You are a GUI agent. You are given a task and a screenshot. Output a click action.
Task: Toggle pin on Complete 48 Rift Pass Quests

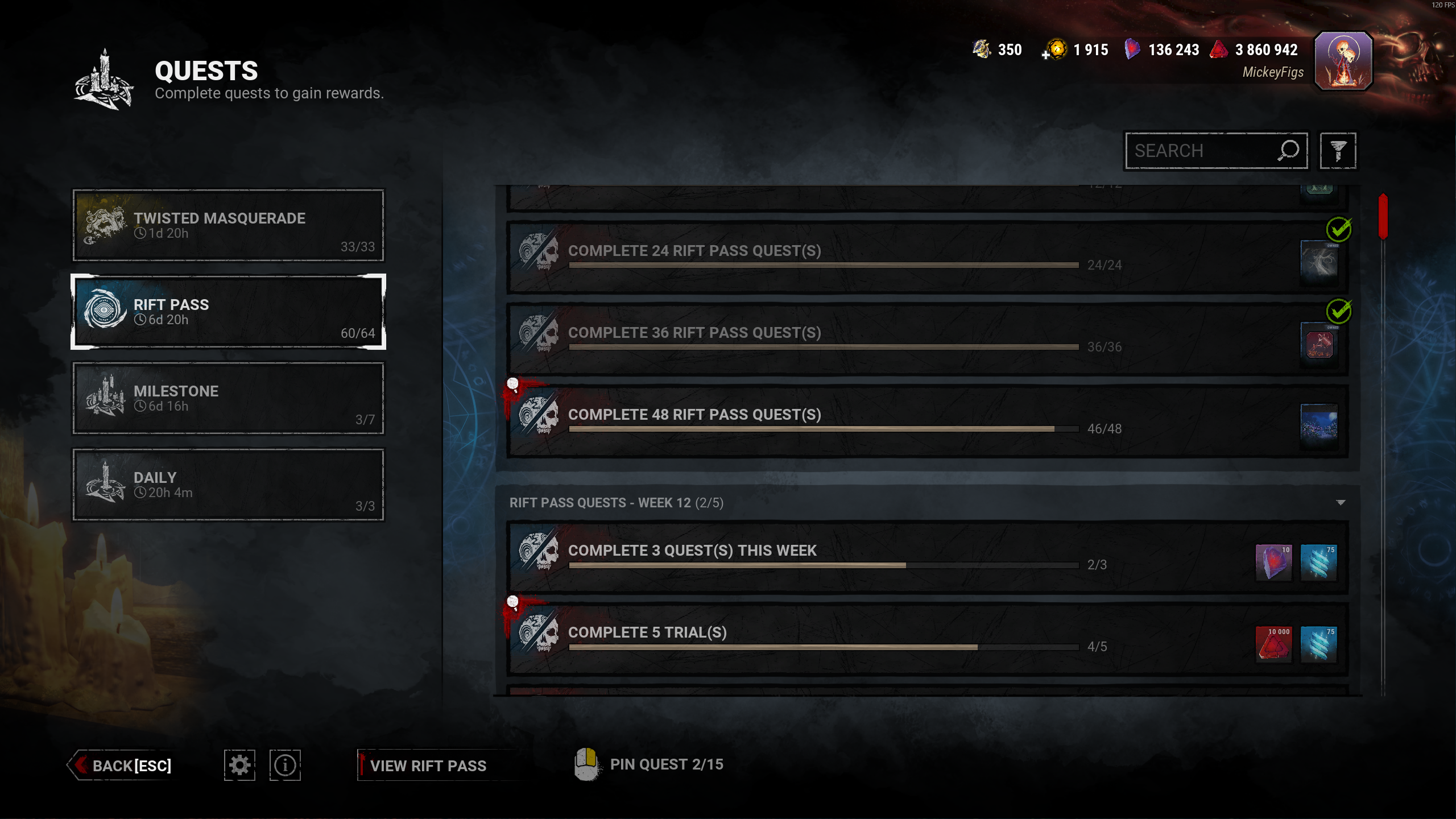(513, 385)
